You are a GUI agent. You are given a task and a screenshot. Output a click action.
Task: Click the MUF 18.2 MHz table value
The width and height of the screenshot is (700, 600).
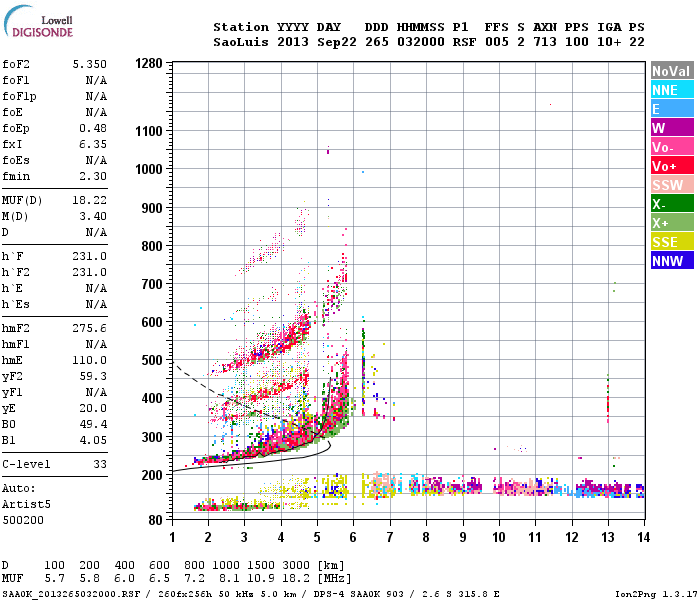click(x=296, y=579)
